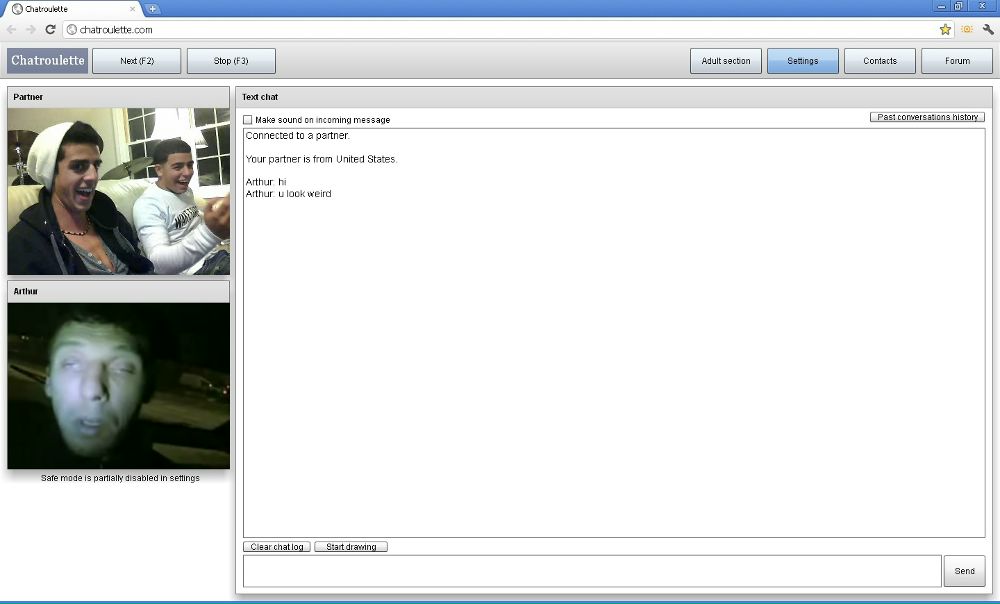
Task: Open the wrench menu in Chrome
Action: click(x=988, y=29)
